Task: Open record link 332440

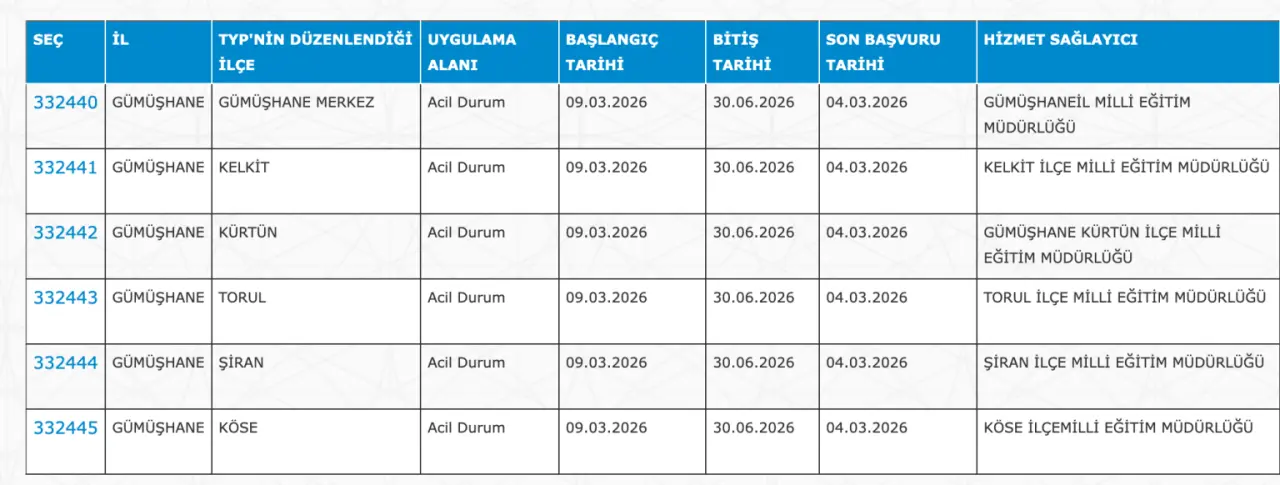Action: coord(66,102)
